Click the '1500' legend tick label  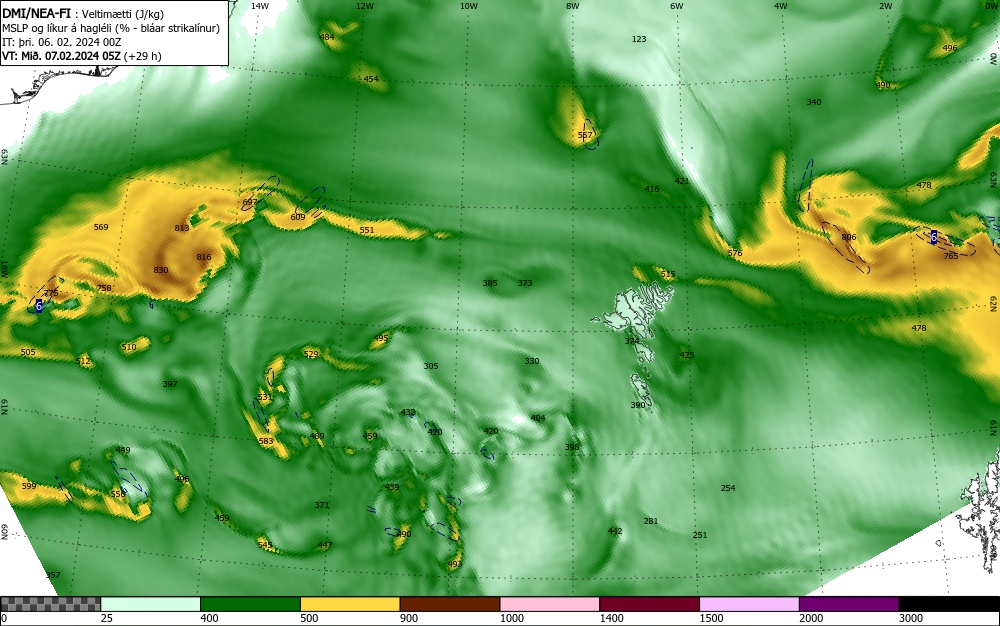click(x=712, y=618)
